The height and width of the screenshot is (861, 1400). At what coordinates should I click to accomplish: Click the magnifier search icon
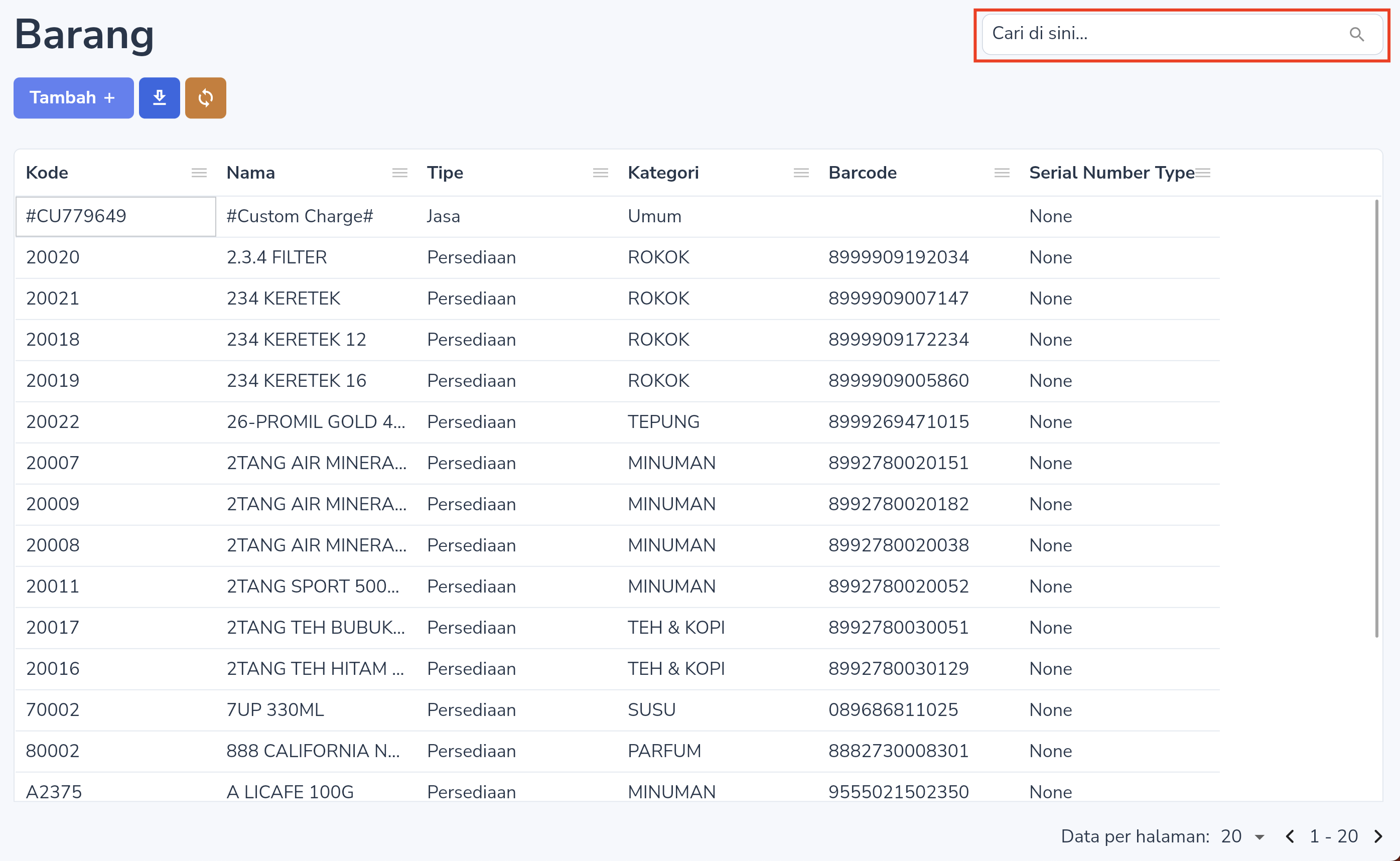point(1357,34)
